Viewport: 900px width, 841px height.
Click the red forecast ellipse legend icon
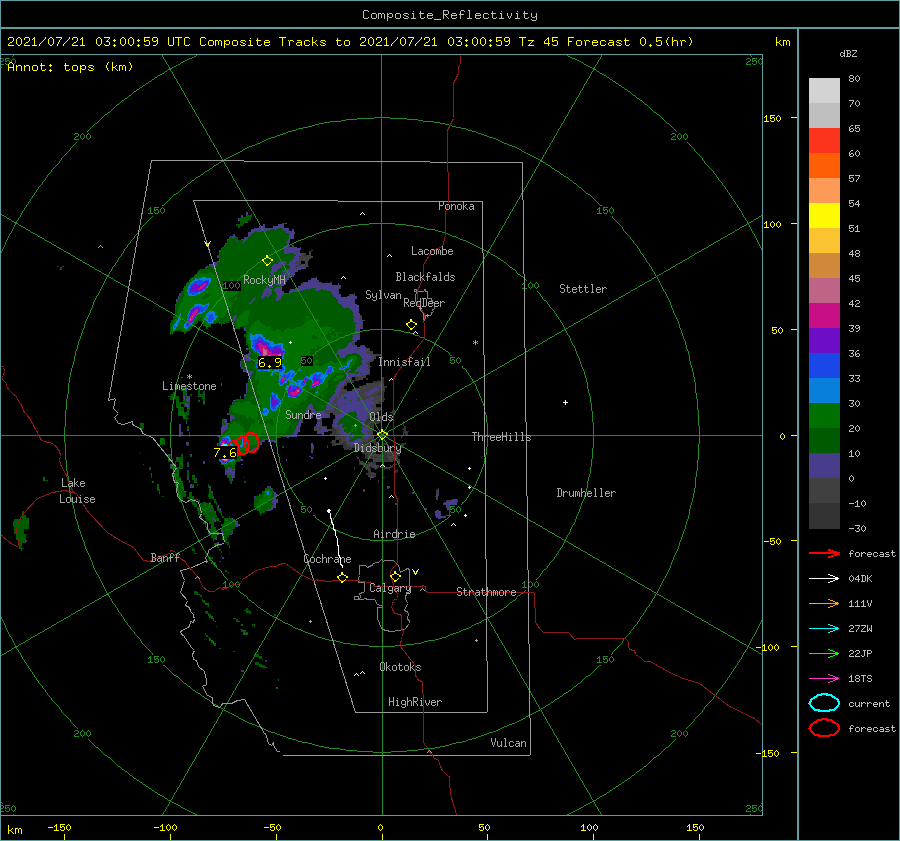(x=824, y=728)
